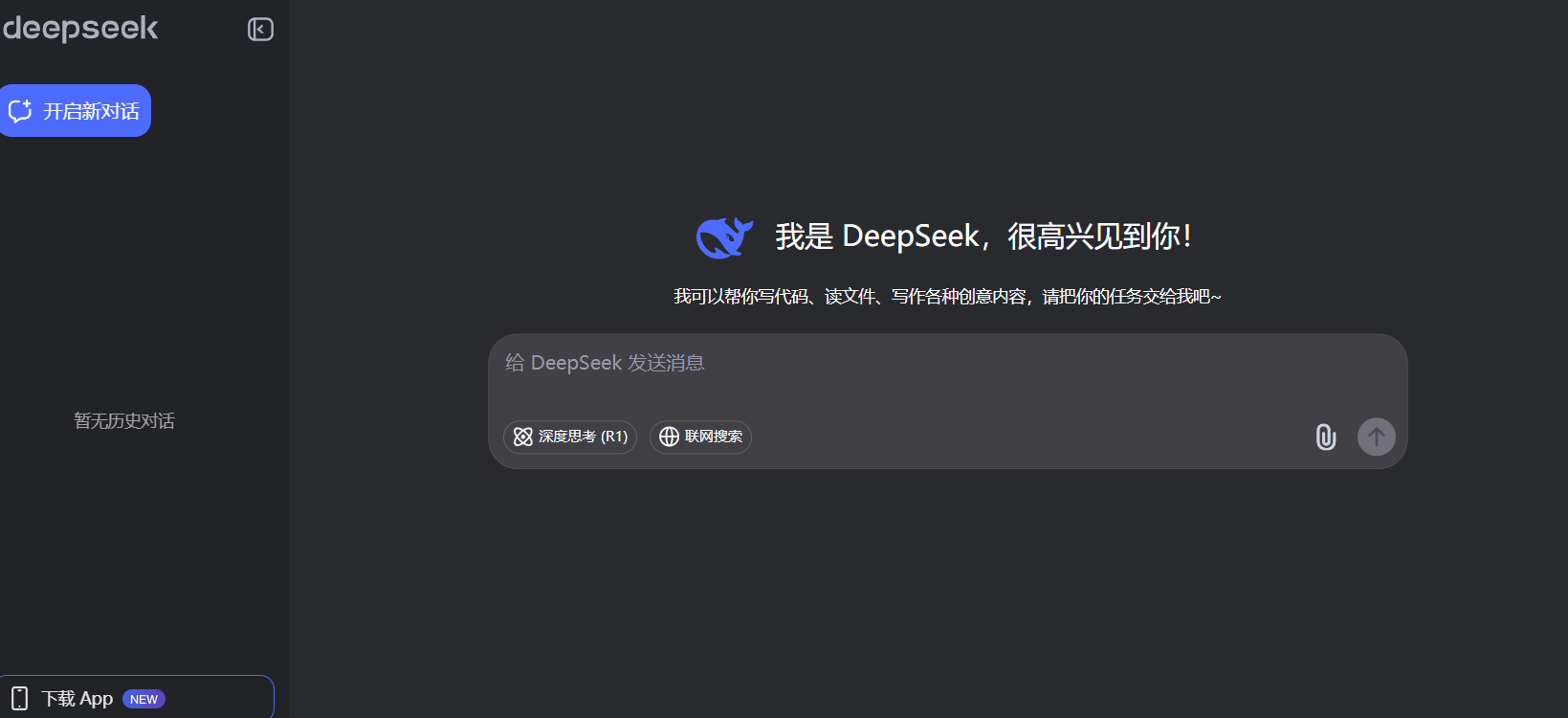Enable 联网搜索 web search
The image size is (1568, 718).
[700, 437]
